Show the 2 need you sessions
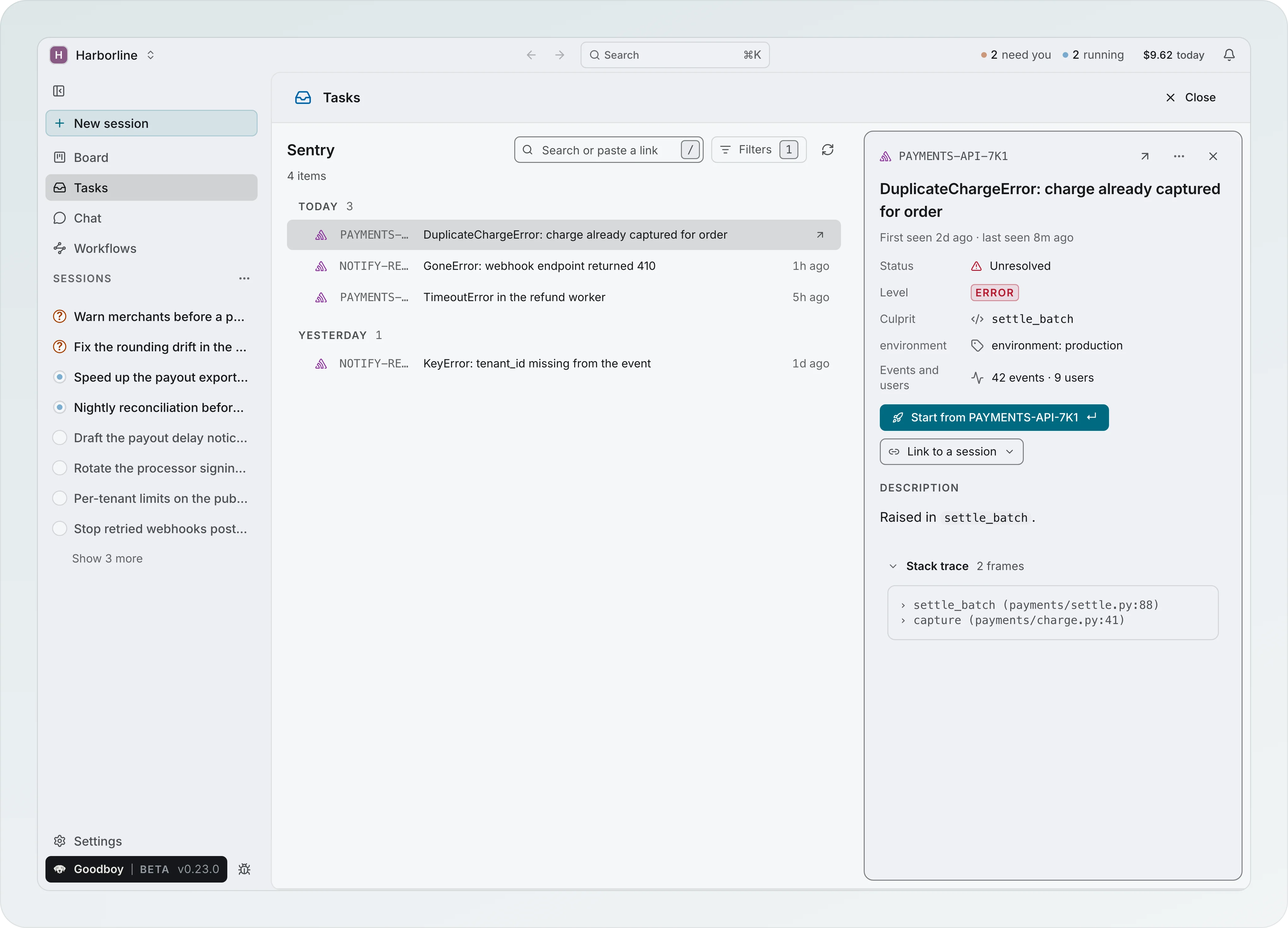The width and height of the screenshot is (1288, 928). (1016, 55)
